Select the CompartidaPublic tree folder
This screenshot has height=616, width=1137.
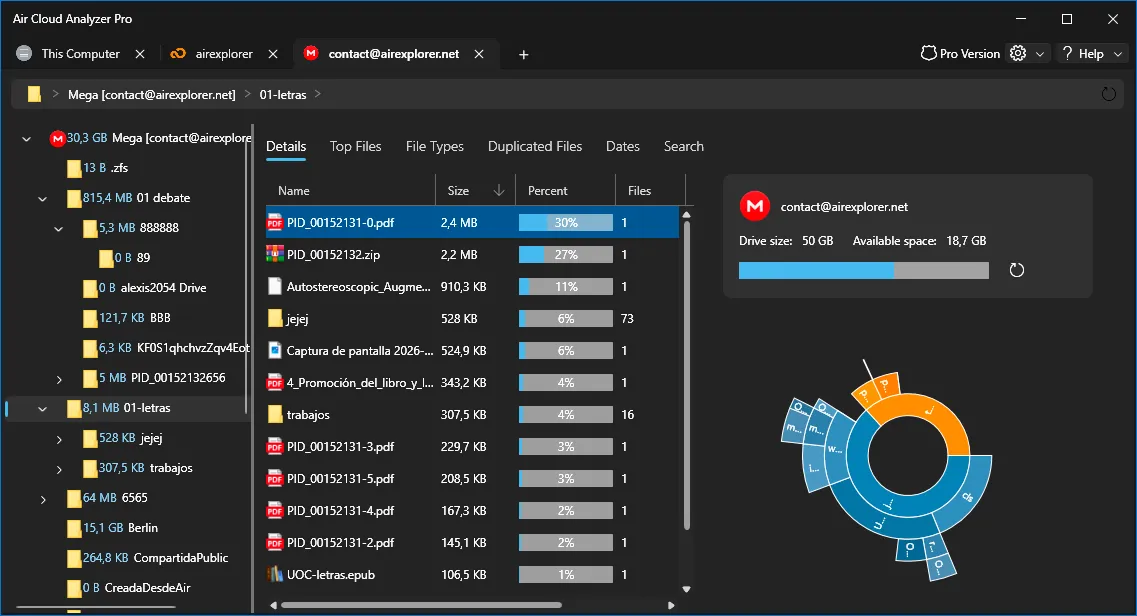point(148,558)
